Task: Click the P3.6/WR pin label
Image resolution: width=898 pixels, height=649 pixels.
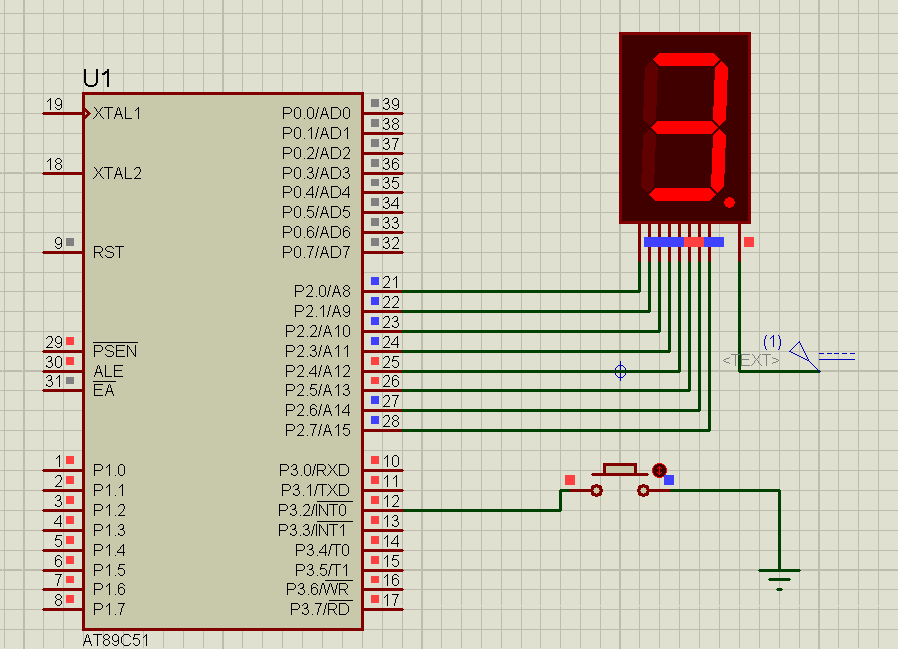Action: [318, 588]
